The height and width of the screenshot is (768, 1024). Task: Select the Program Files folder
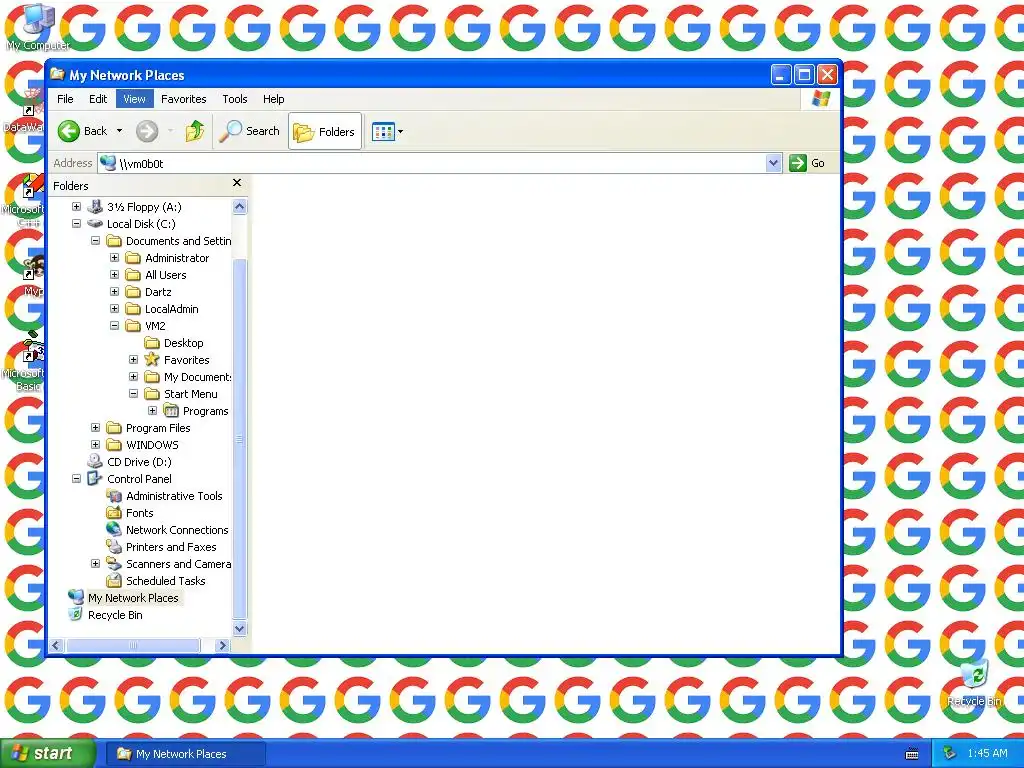(x=158, y=428)
